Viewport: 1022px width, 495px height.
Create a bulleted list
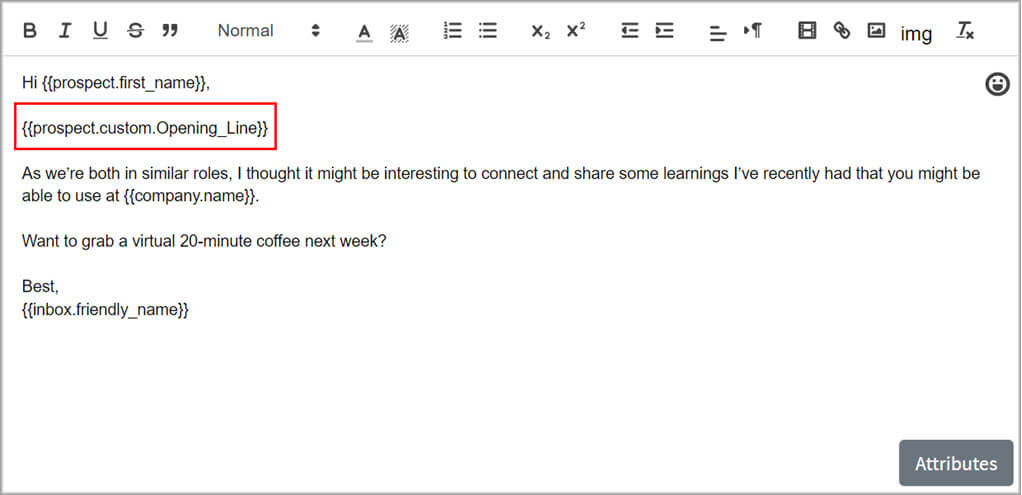(x=488, y=31)
